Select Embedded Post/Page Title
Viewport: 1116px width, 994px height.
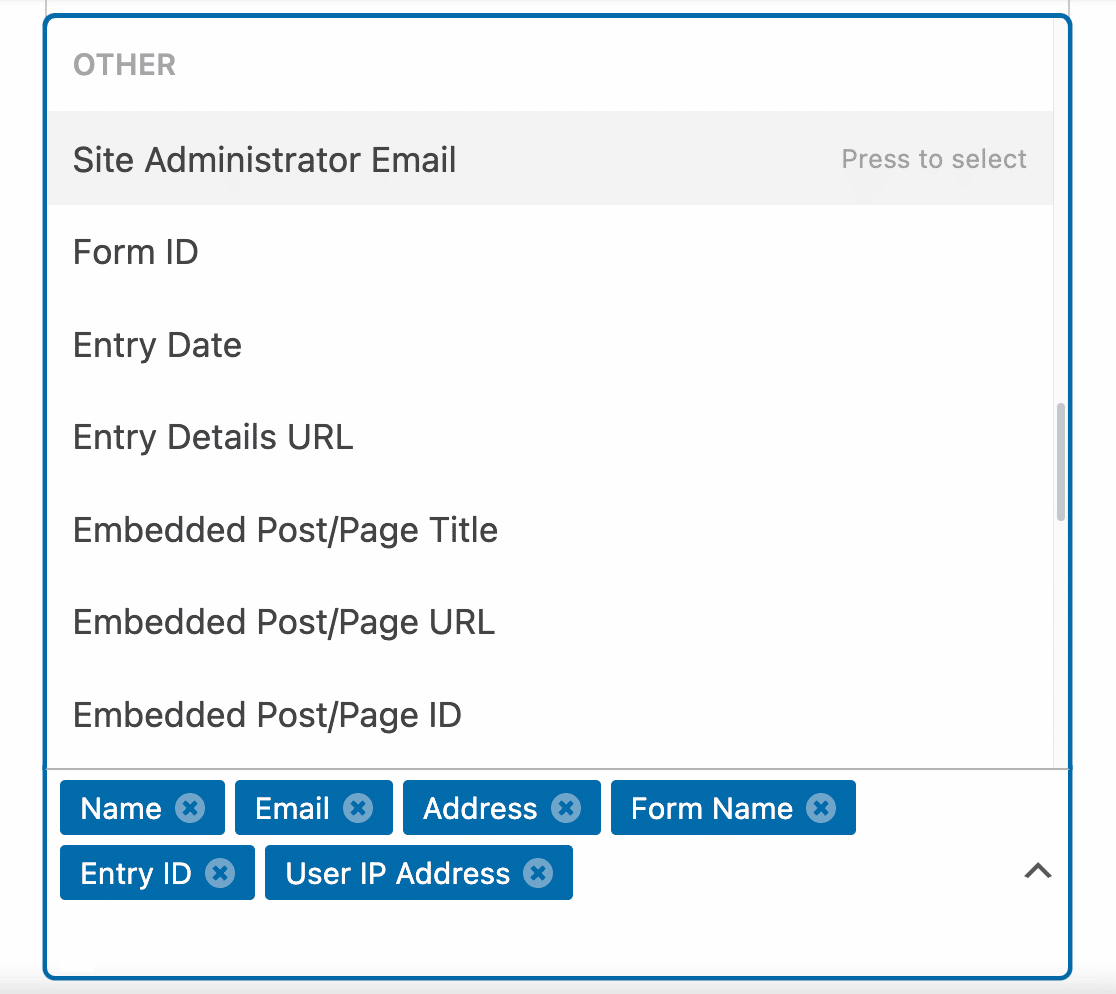[549, 529]
